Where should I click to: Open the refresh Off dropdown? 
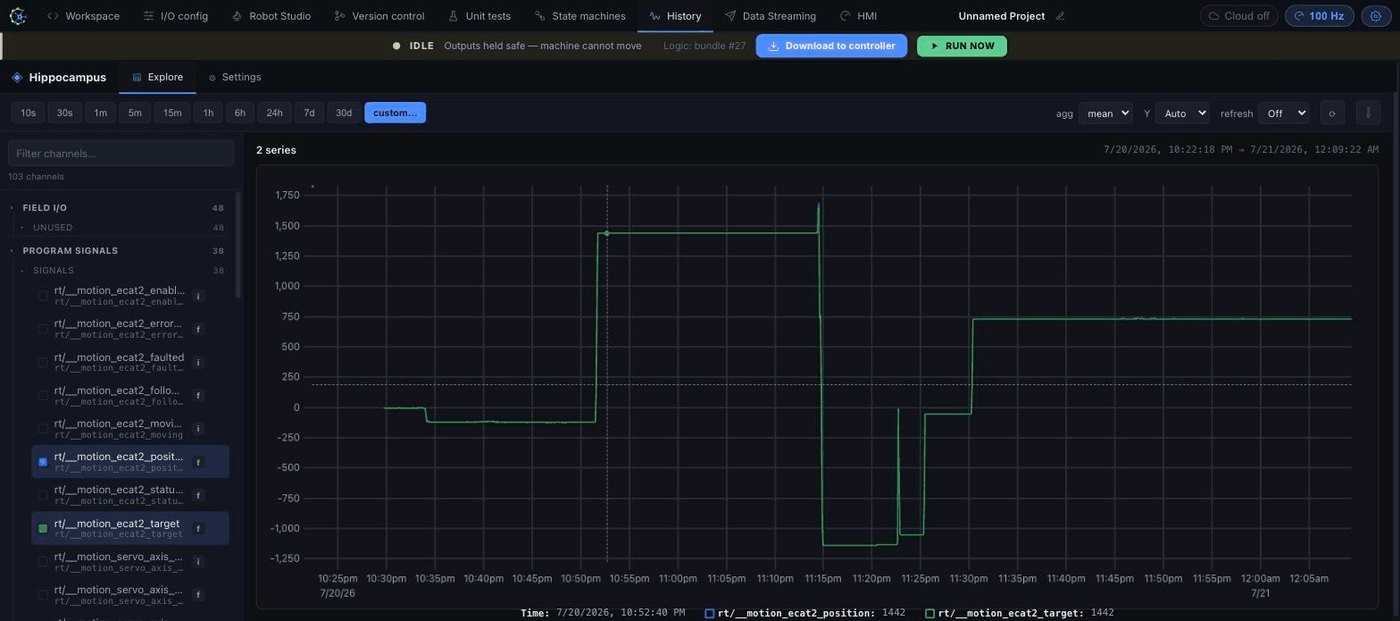pos(1284,113)
